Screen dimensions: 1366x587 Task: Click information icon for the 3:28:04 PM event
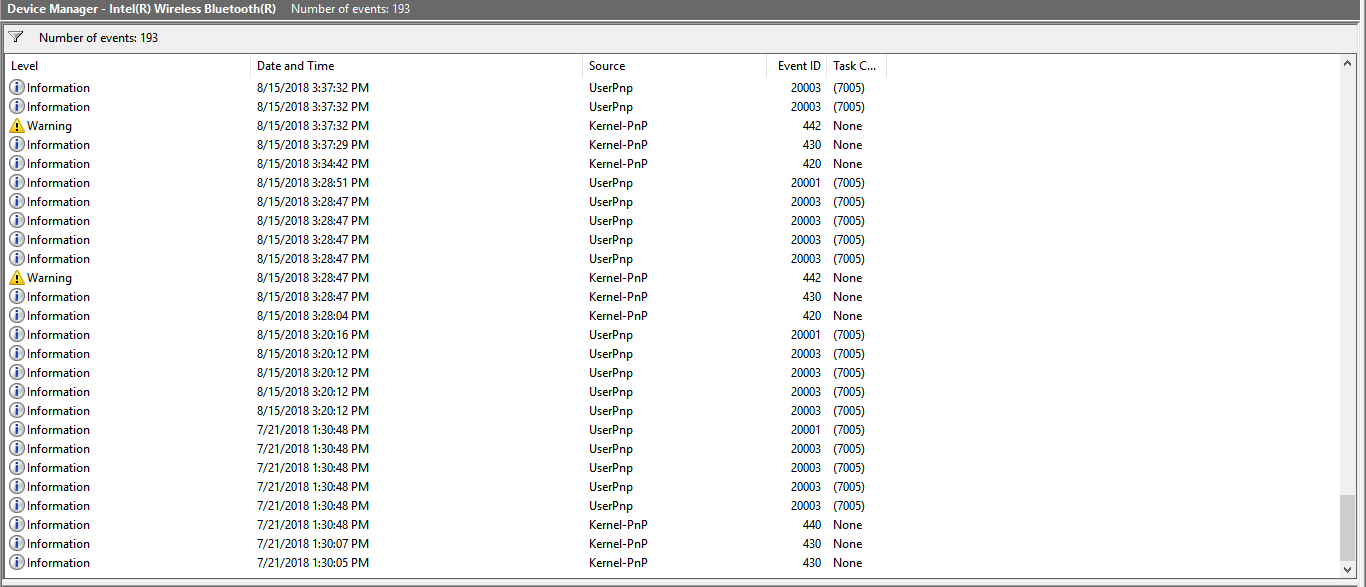click(x=17, y=316)
